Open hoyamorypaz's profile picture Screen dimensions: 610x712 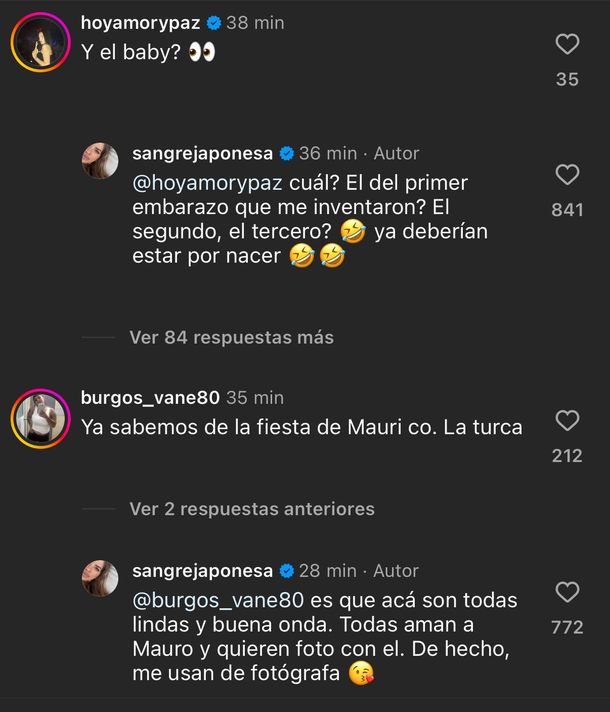[40, 43]
